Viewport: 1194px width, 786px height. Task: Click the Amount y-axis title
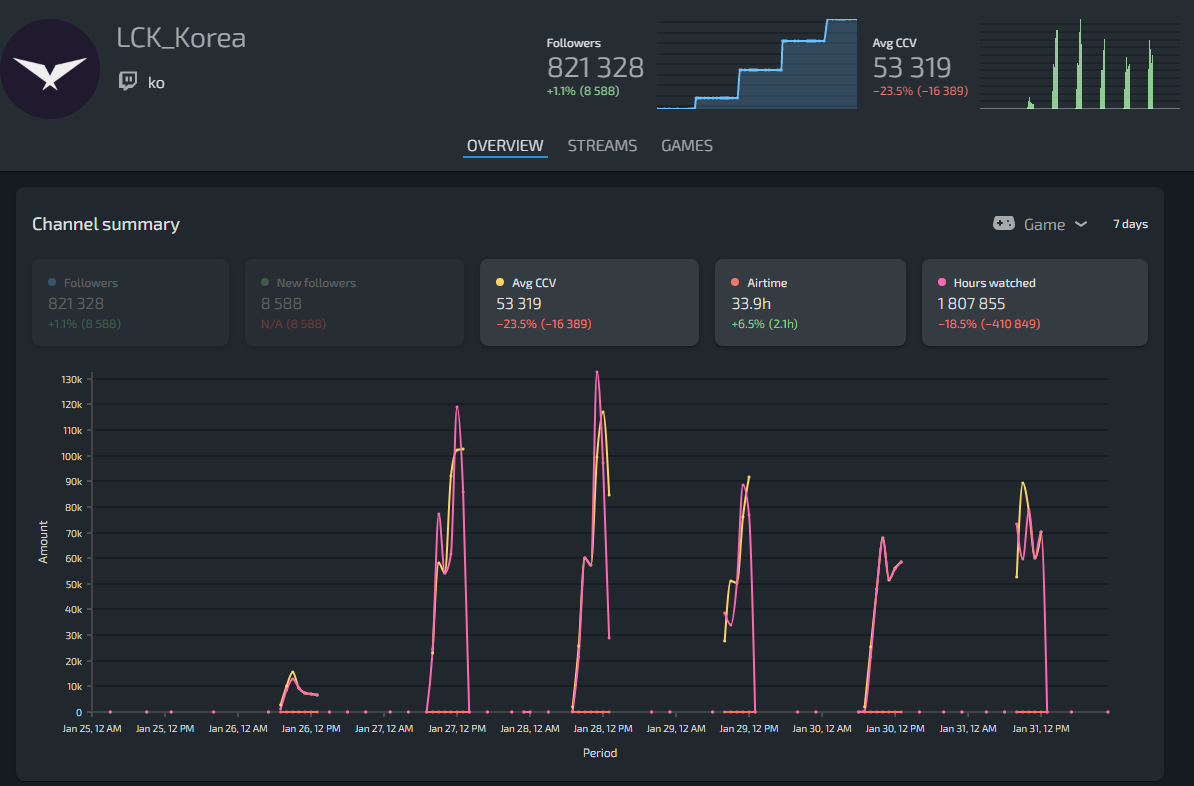click(43, 542)
